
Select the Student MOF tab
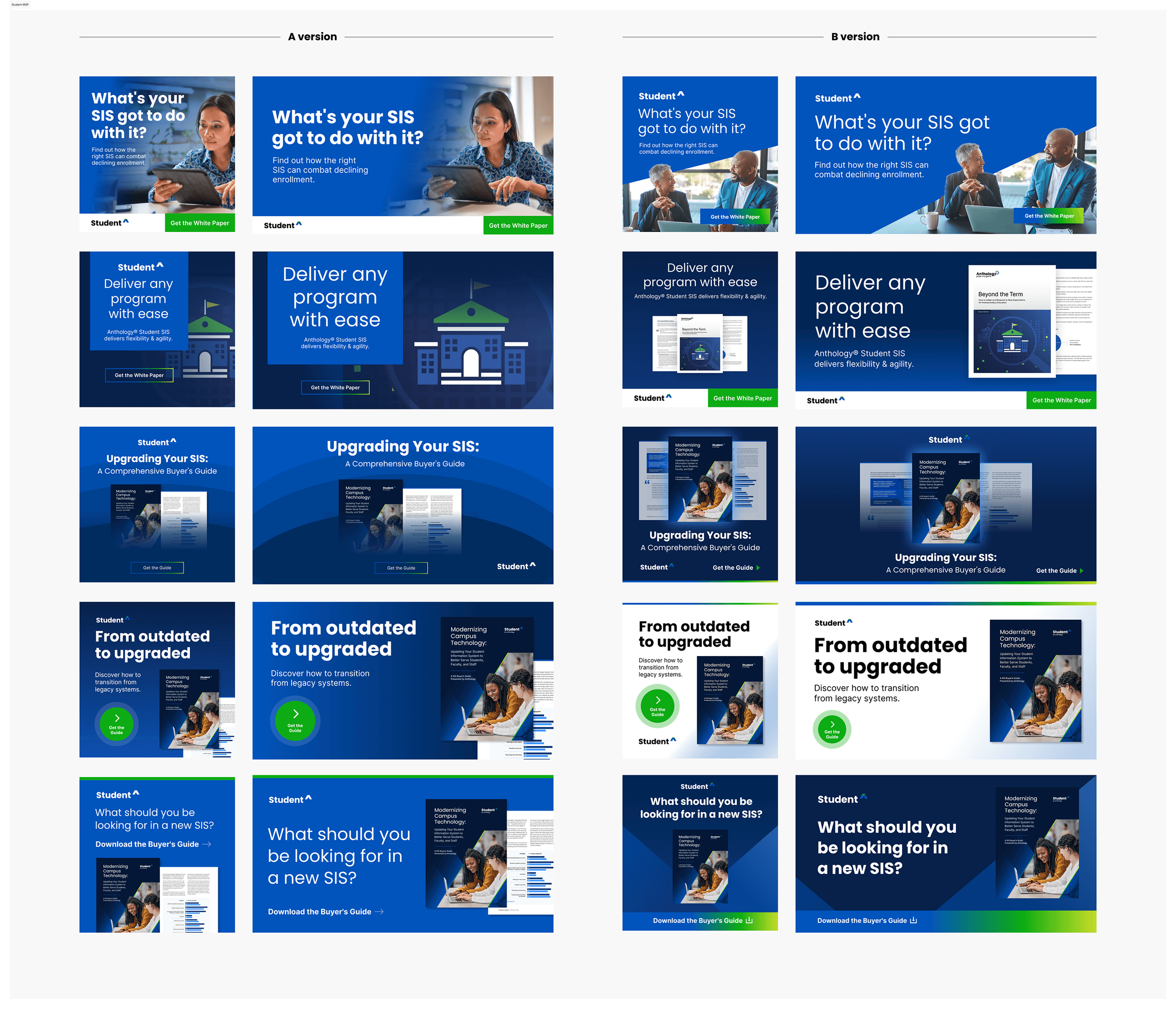pyautogui.click(x=19, y=5)
